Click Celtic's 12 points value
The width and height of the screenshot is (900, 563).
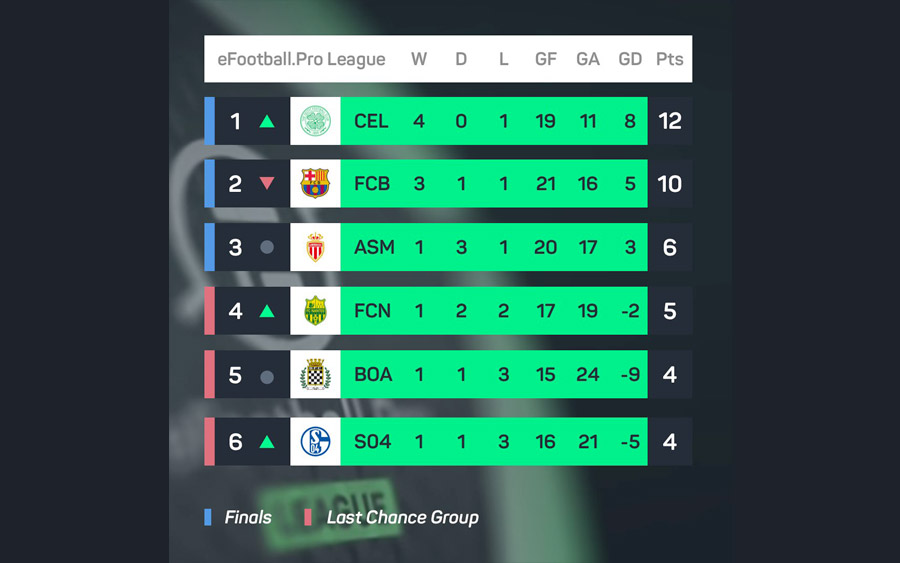670,121
